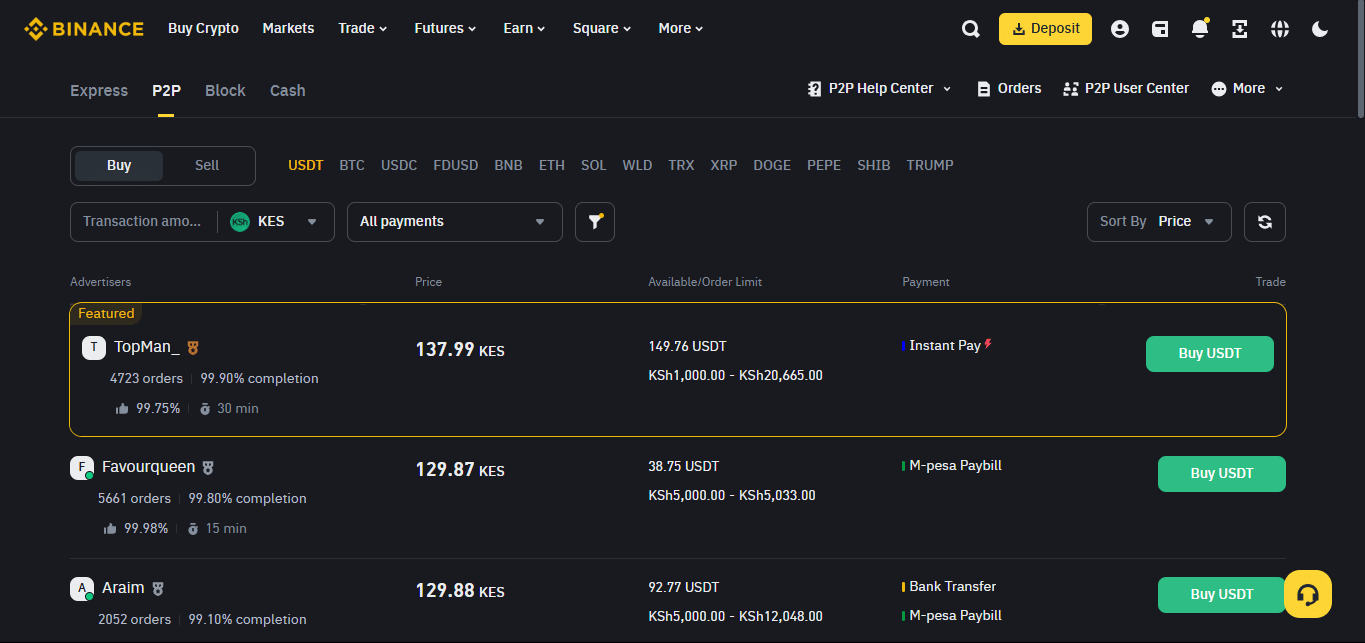This screenshot has height=643, width=1365.
Task: Switch to the Express tab
Action: pos(98,90)
